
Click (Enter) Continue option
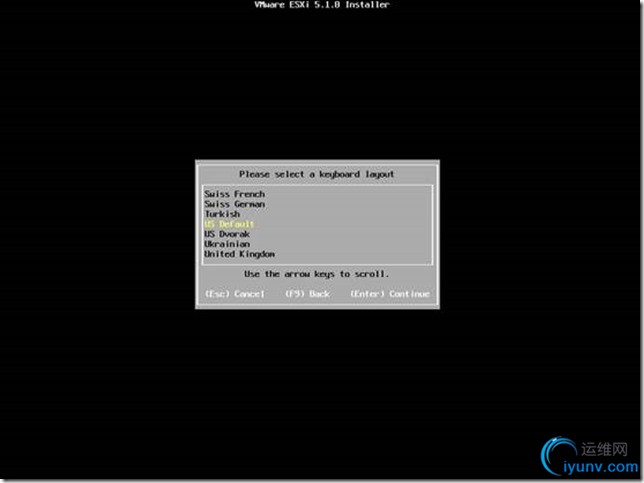tap(390, 294)
